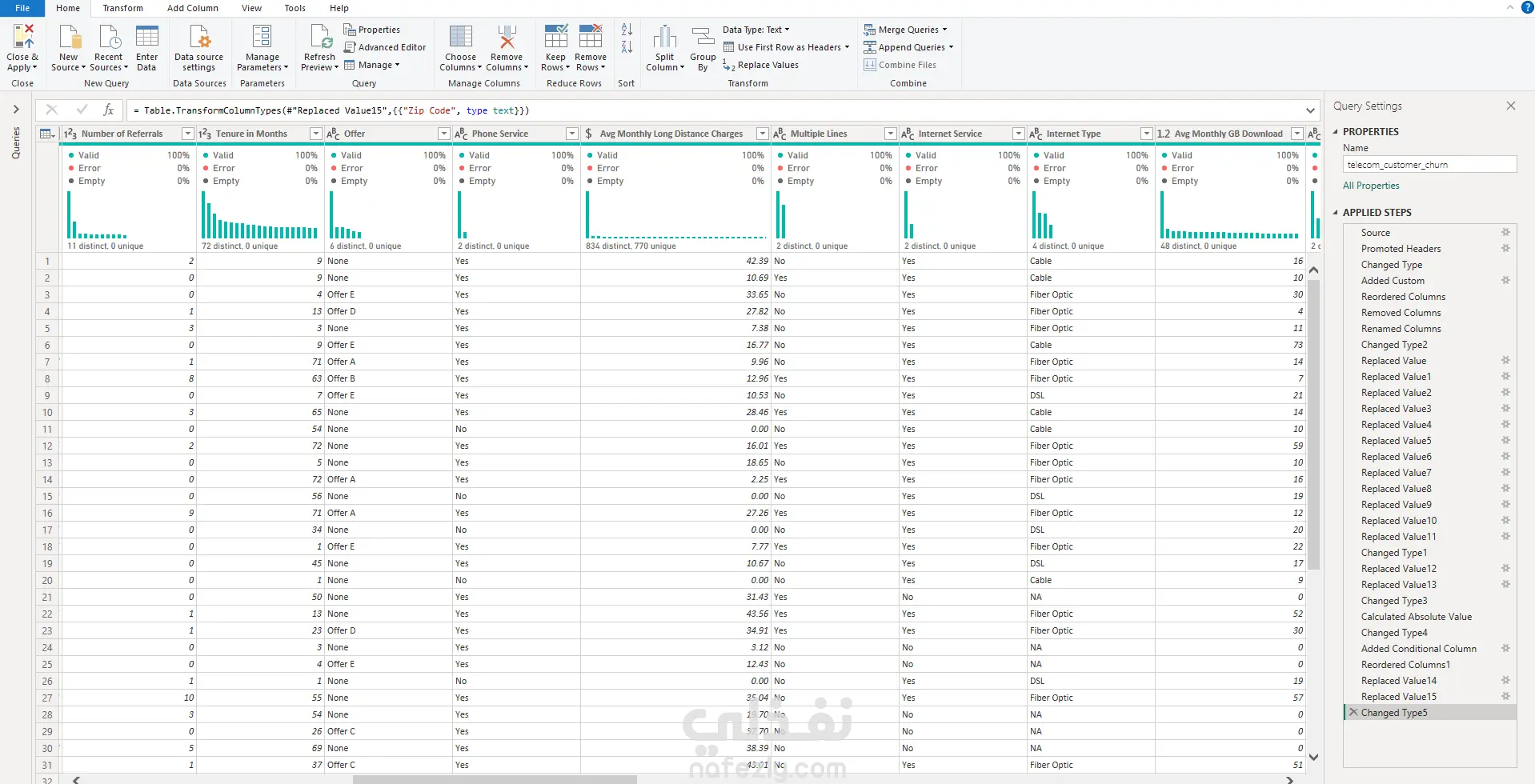
Task: Expand the Queries pane
Action: pyautogui.click(x=16, y=110)
